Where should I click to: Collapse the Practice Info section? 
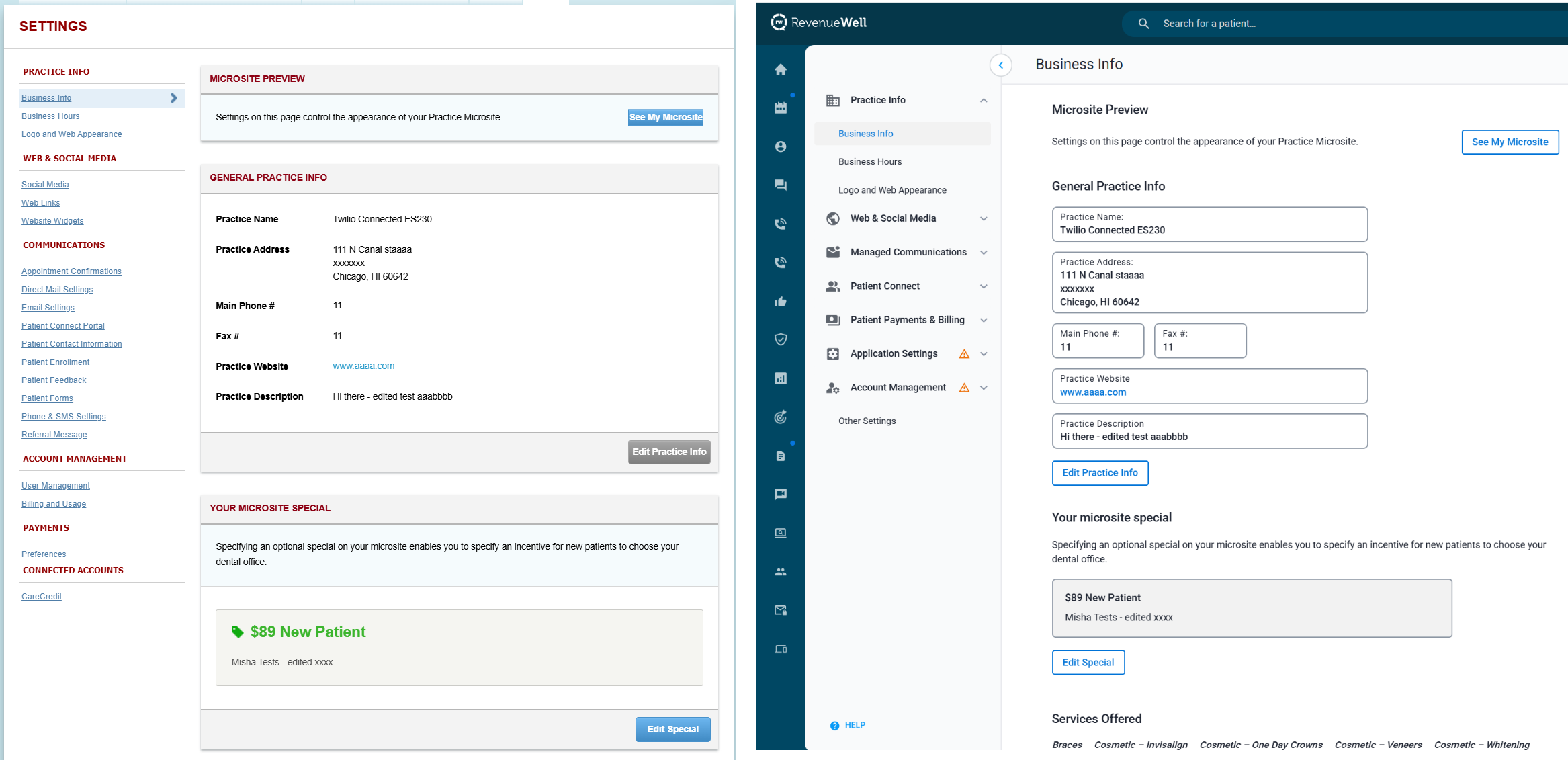pyautogui.click(x=983, y=100)
